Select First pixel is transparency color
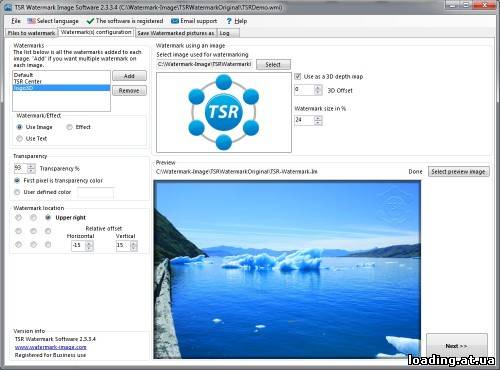This screenshot has width=500, height=370. tap(17, 181)
